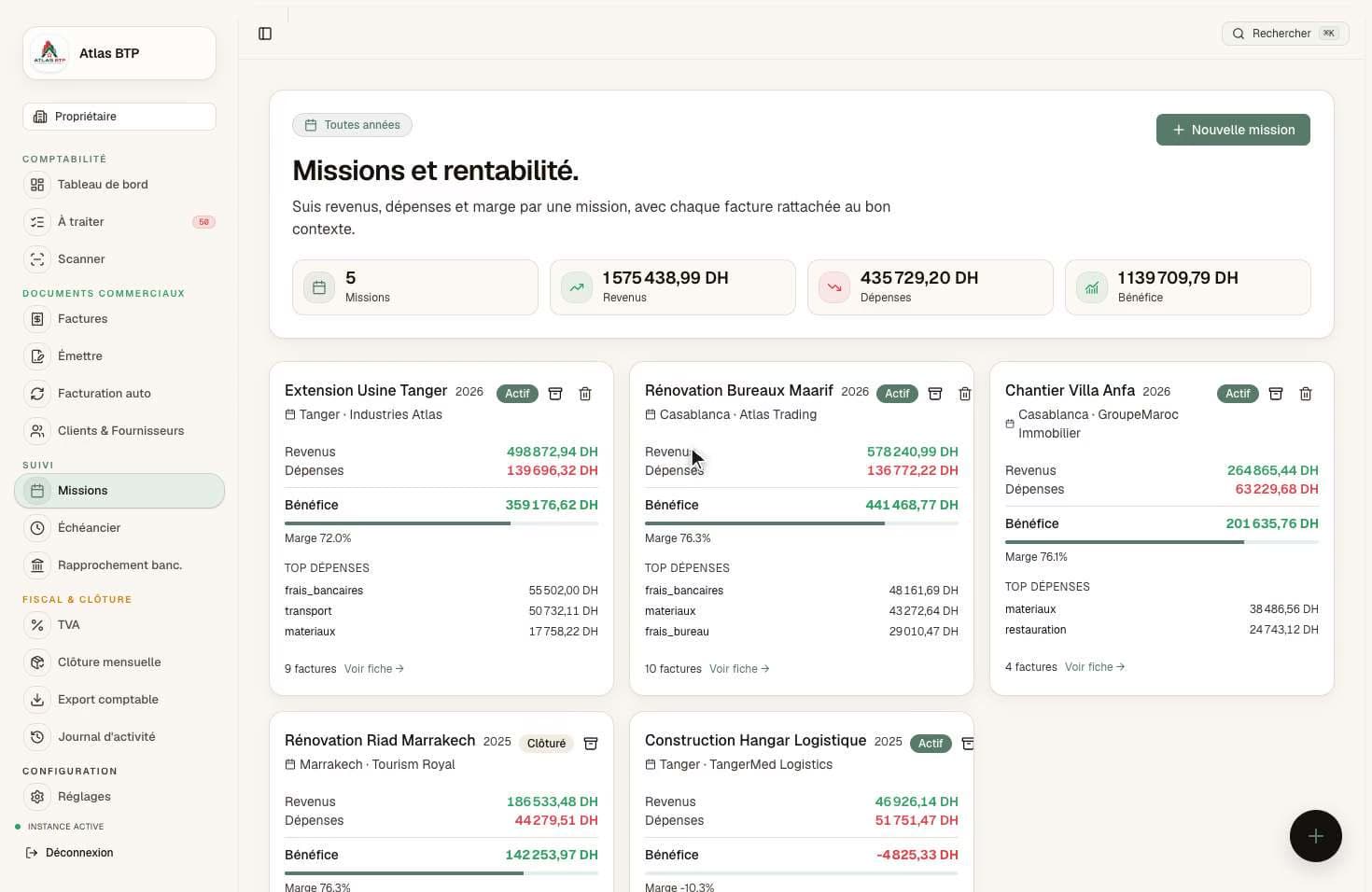
Task: Archive the Chantier Villa Anfa mission
Action: pos(1276,394)
